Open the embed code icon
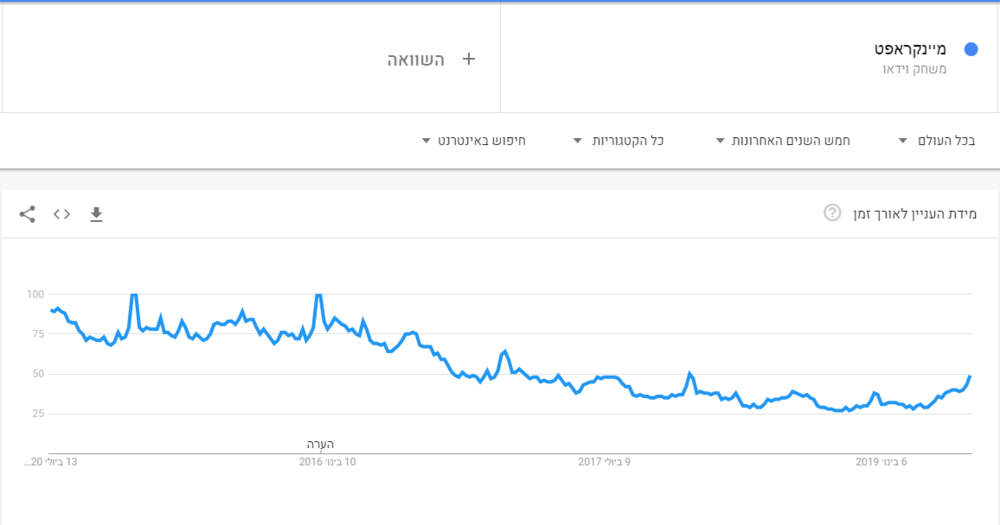The height and width of the screenshot is (525, 1000). pos(62,213)
